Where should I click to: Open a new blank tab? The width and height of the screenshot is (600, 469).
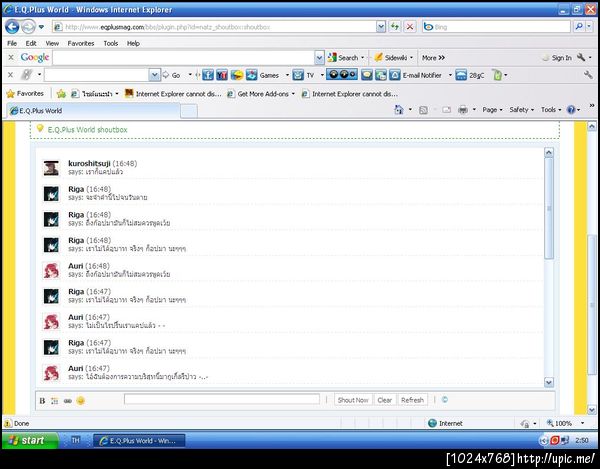coord(189,111)
